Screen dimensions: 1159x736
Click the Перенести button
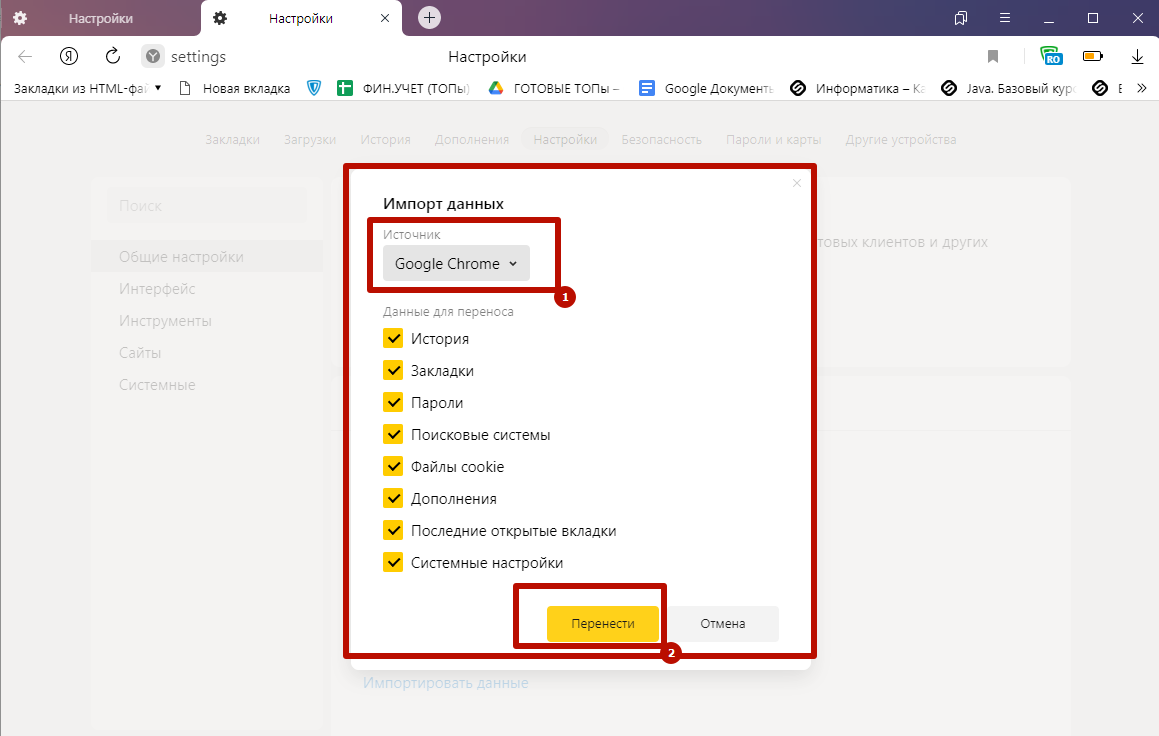click(603, 623)
